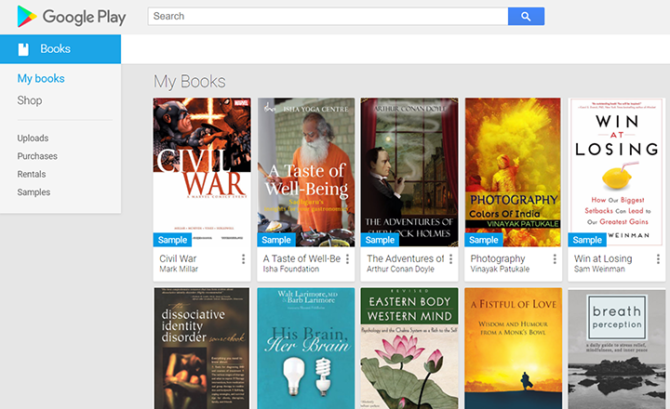Image resolution: width=670 pixels, height=409 pixels.
Task: Click The Adventures of title link
Action: (x=406, y=259)
